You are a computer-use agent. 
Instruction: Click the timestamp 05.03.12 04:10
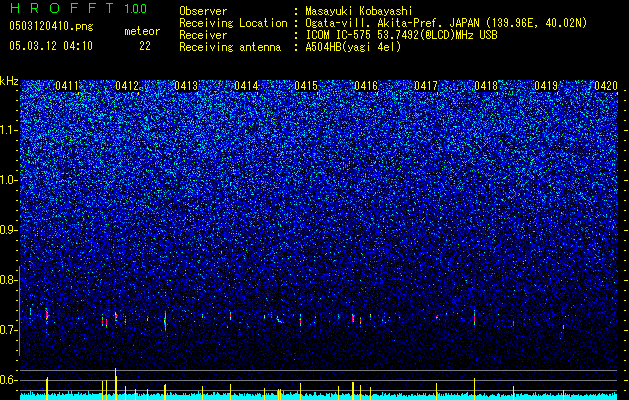point(51,46)
